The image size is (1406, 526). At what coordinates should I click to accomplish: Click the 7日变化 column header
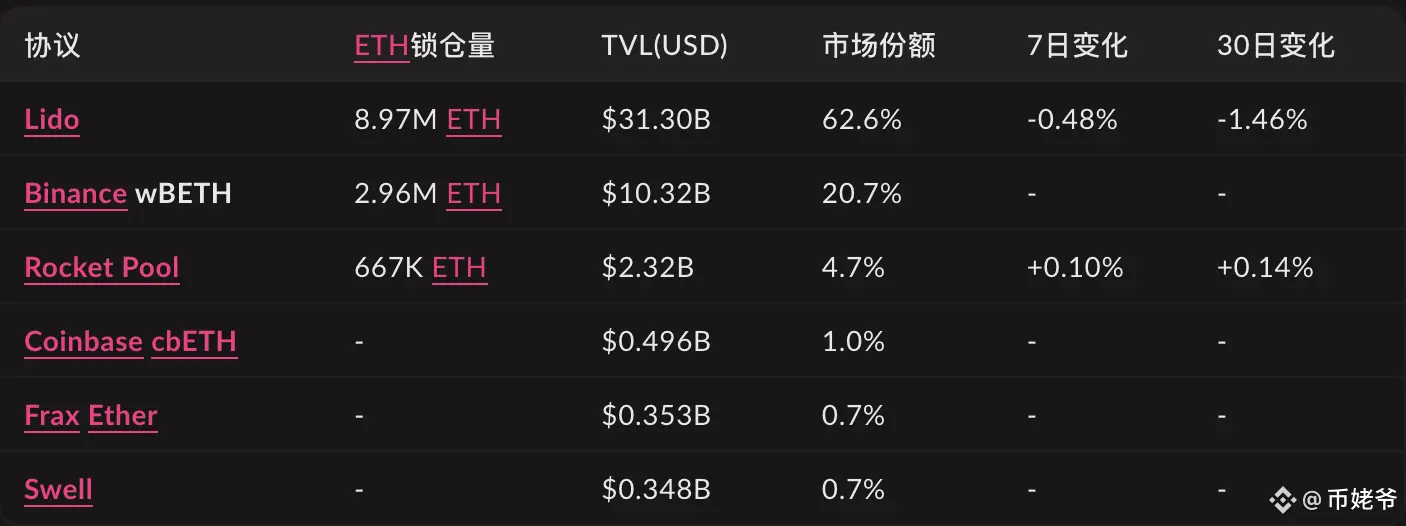click(x=1077, y=45)
